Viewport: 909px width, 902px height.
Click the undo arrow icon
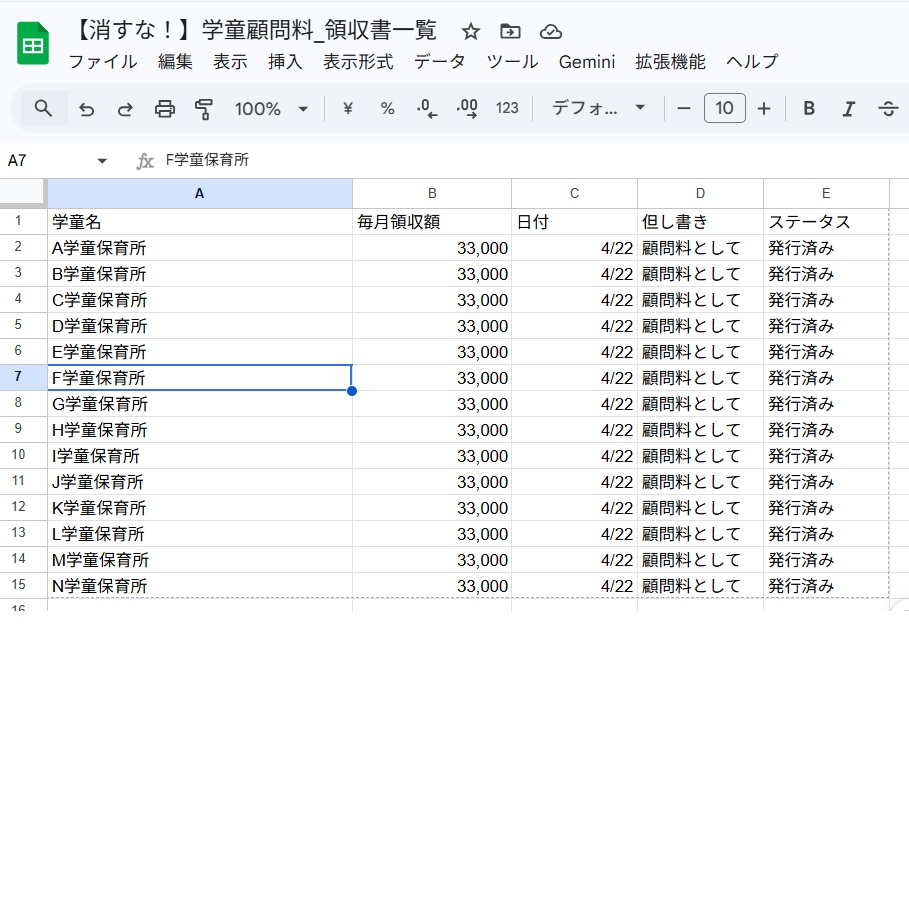coord(87,109)
